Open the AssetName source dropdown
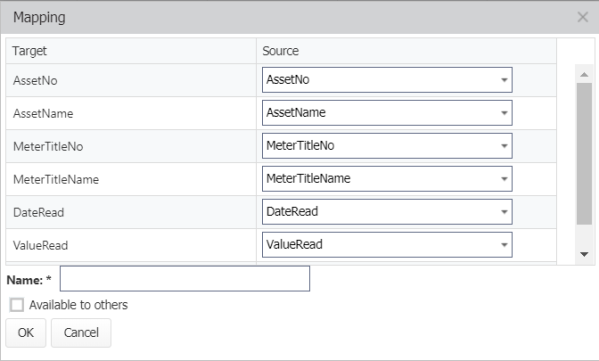599x361 pixels. [x=387, y=113]
